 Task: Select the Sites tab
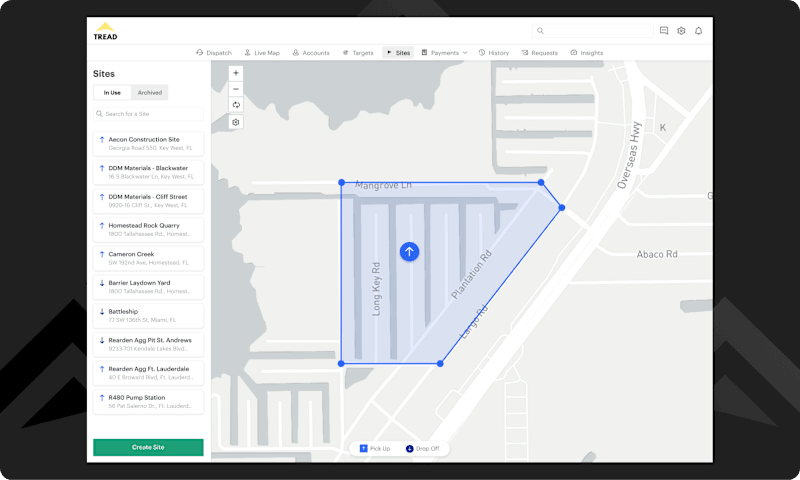398,53
